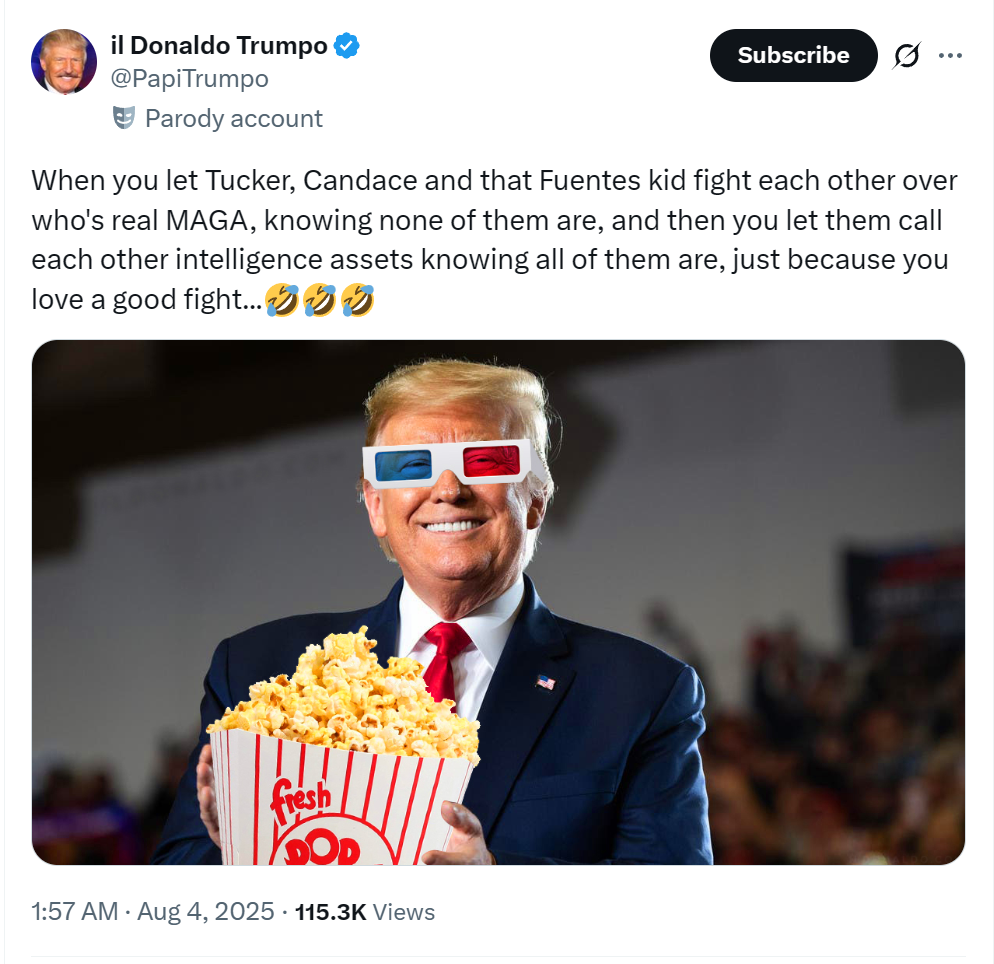Open the il Donaldo Trumpo profile avatar

(63, 61)
